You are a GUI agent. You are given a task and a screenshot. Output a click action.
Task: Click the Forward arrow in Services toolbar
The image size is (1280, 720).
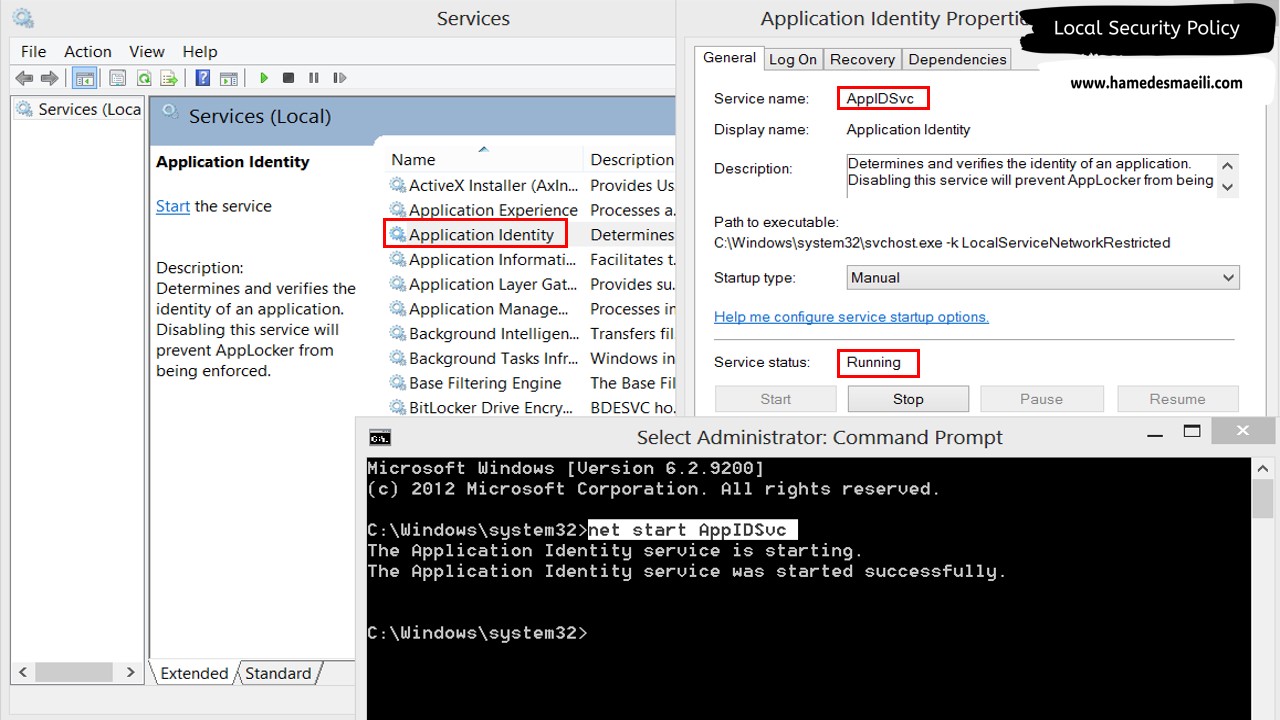coord(50,78)
